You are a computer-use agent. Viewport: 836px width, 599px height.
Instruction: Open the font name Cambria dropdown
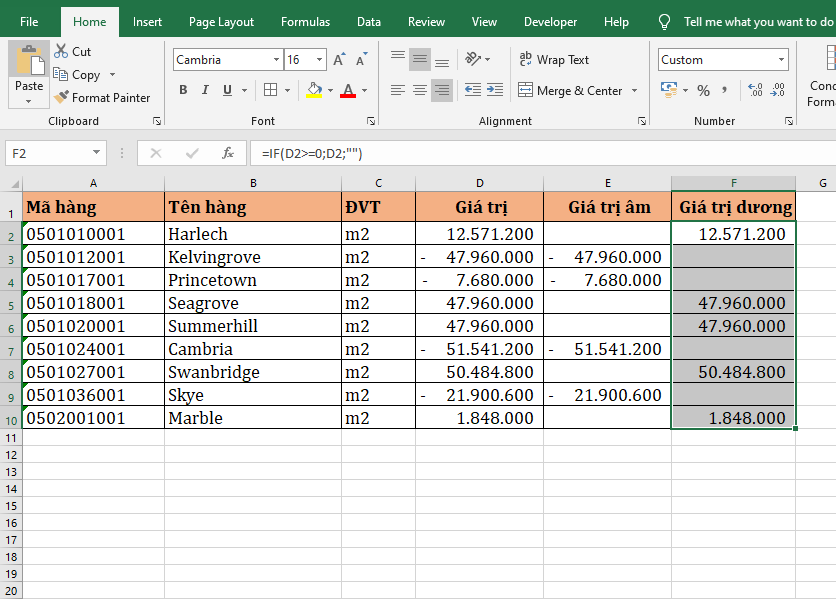point(277,60)
